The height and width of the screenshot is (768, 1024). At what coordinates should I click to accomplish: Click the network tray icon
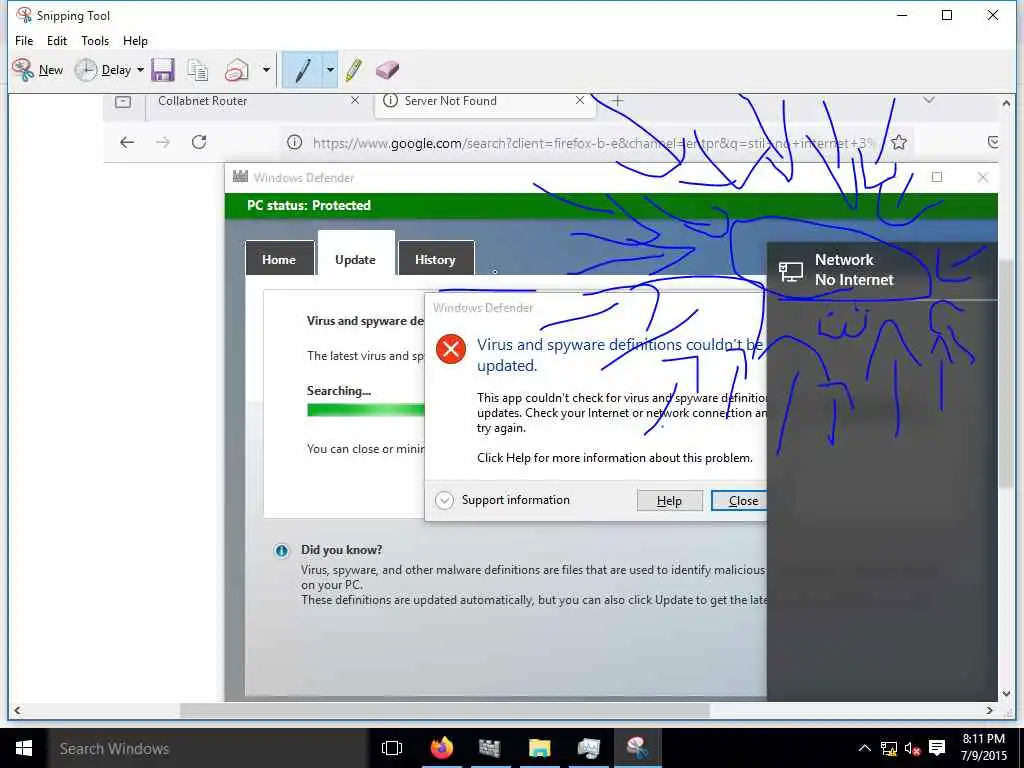point(888,748)
